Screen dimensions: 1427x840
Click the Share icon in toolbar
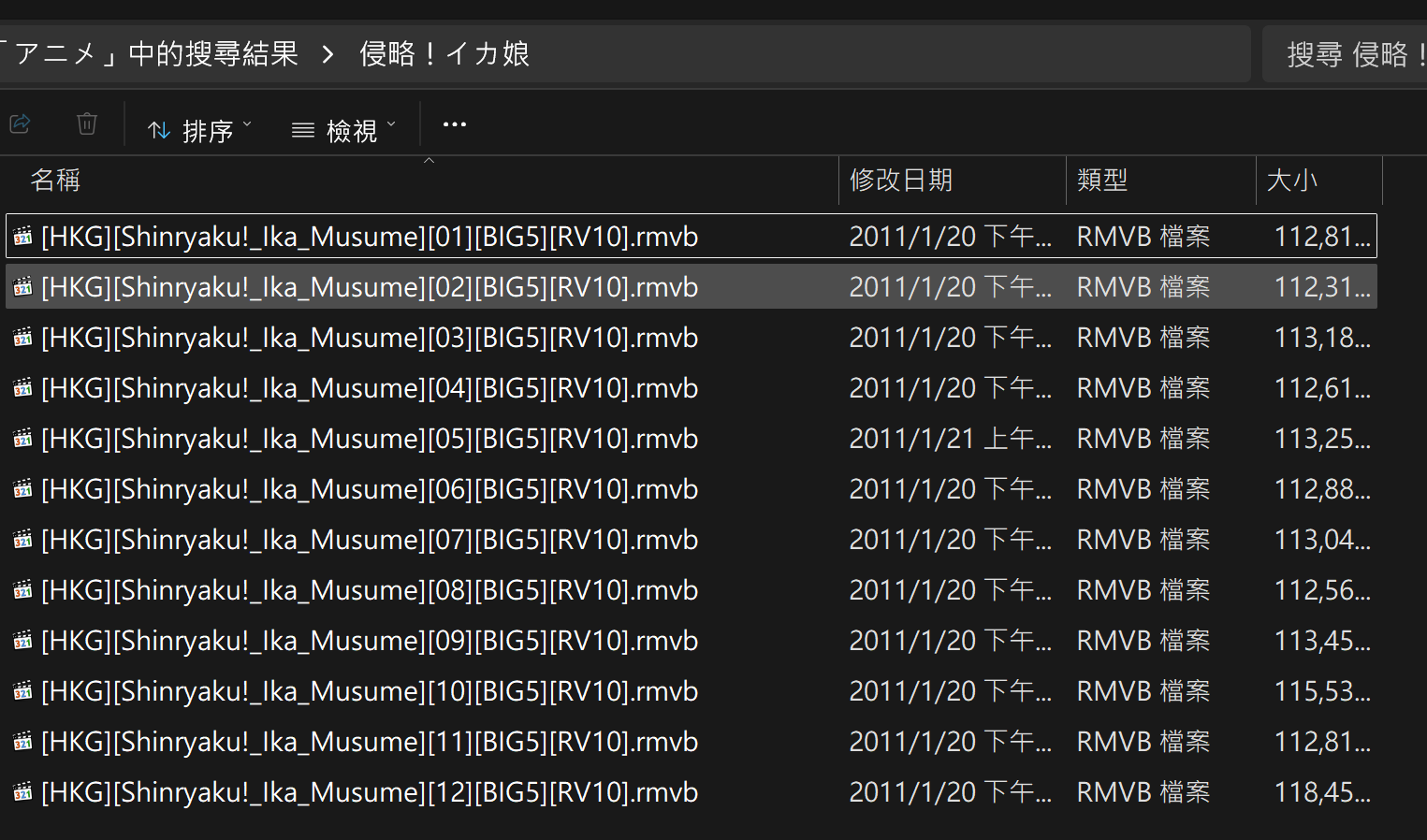click(x=20, y=123)
